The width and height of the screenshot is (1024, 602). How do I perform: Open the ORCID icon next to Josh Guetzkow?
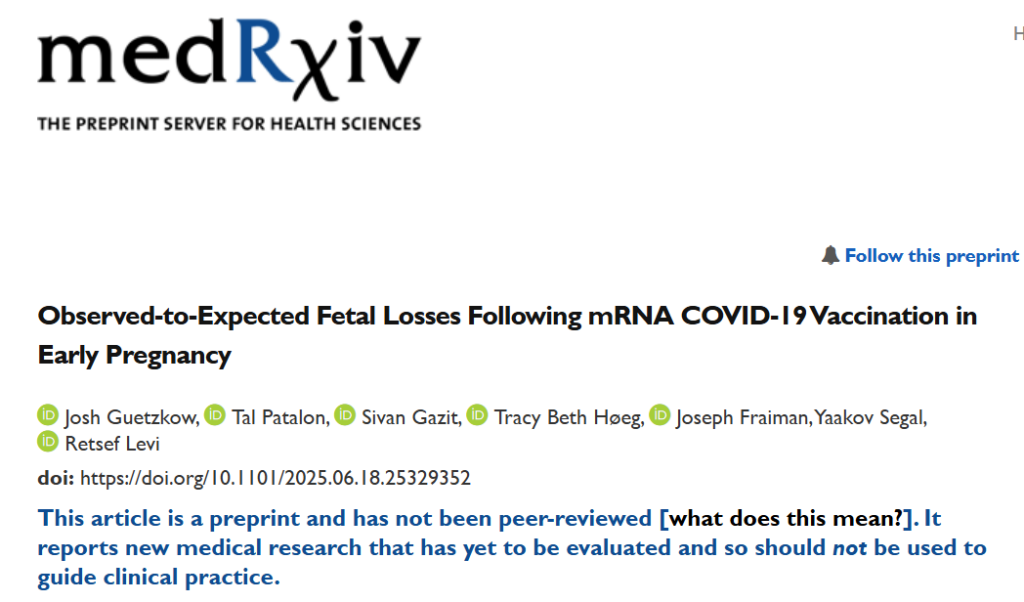click(48, 415)
